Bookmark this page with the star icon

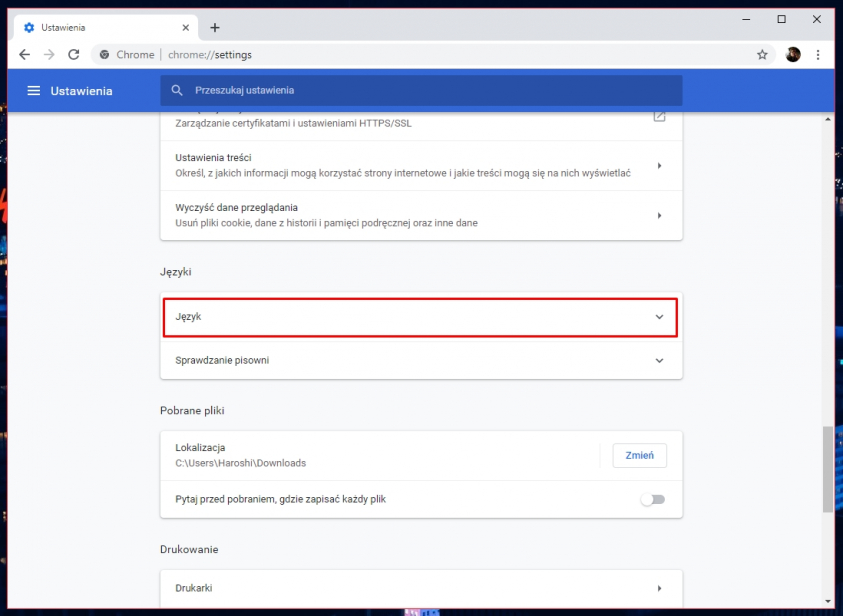[x=762, y=54]
